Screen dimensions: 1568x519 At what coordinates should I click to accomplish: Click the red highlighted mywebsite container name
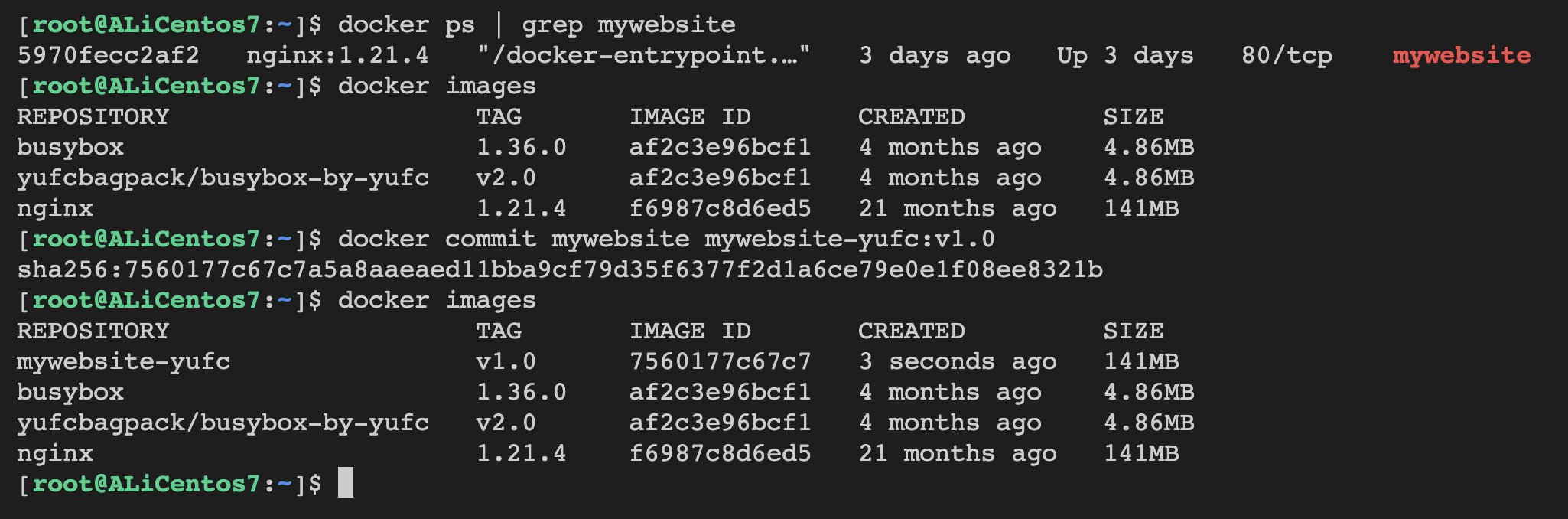click(x=1462, y=55)
